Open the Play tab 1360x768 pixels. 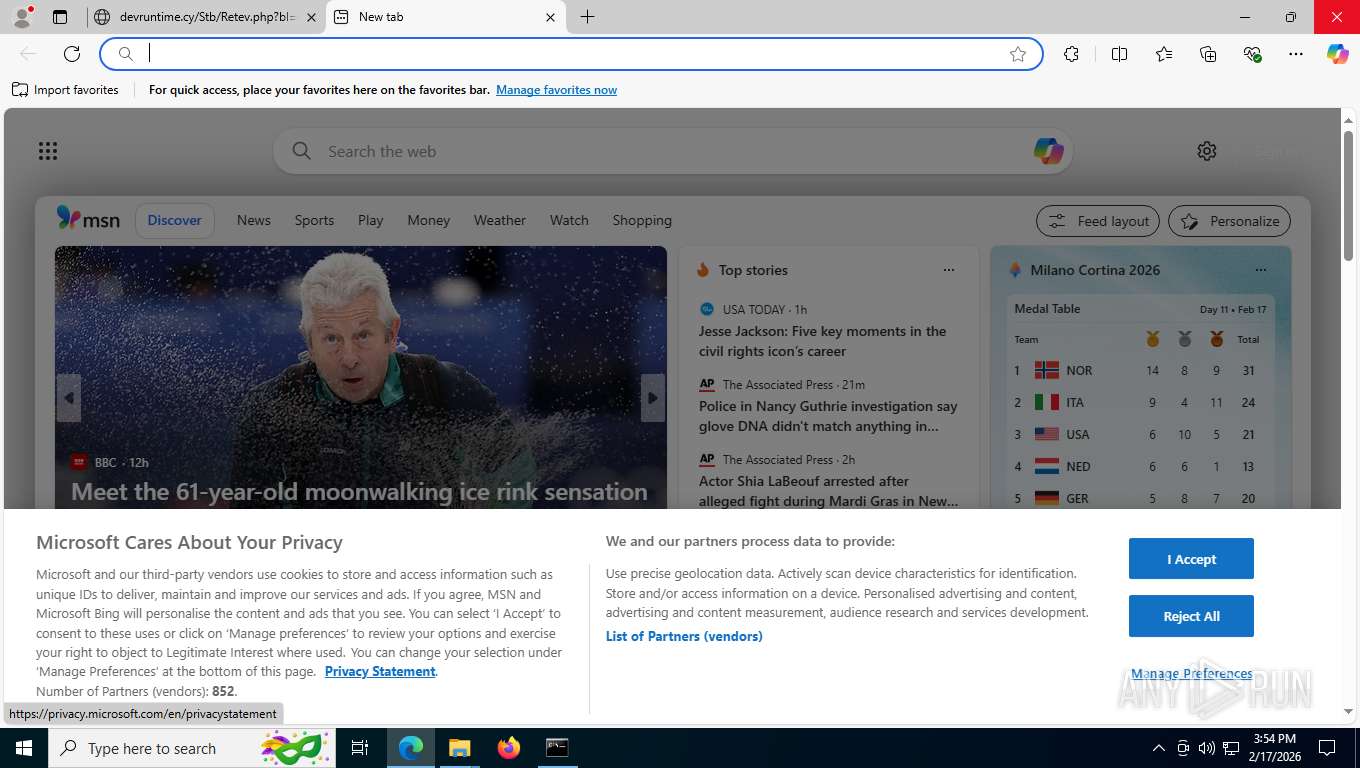coord(371,220)
